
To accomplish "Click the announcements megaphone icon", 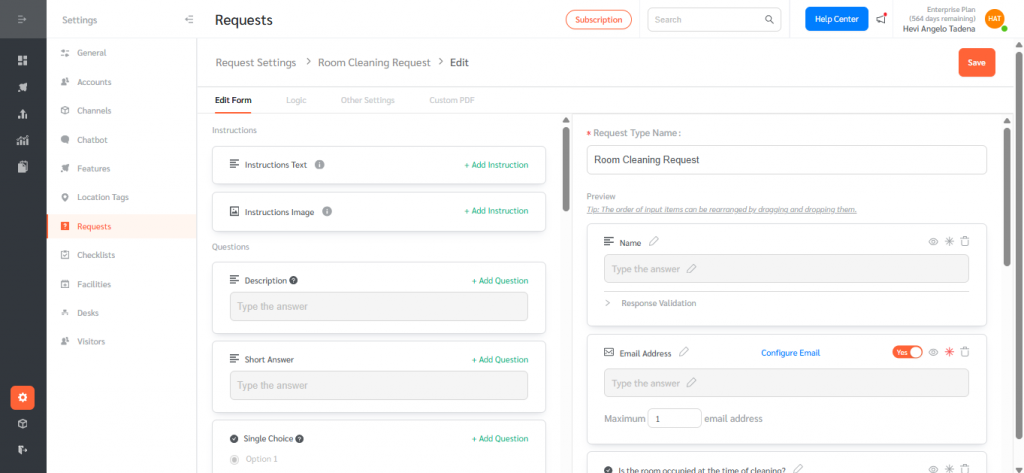I will click(881, 19).
